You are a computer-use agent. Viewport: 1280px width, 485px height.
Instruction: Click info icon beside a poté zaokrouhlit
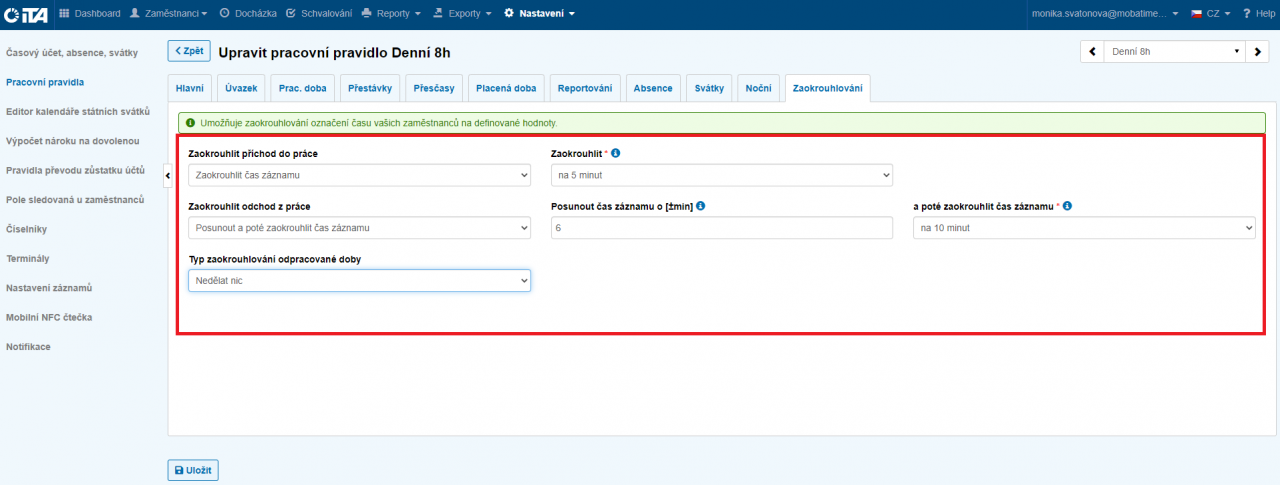click(1067, 206)
